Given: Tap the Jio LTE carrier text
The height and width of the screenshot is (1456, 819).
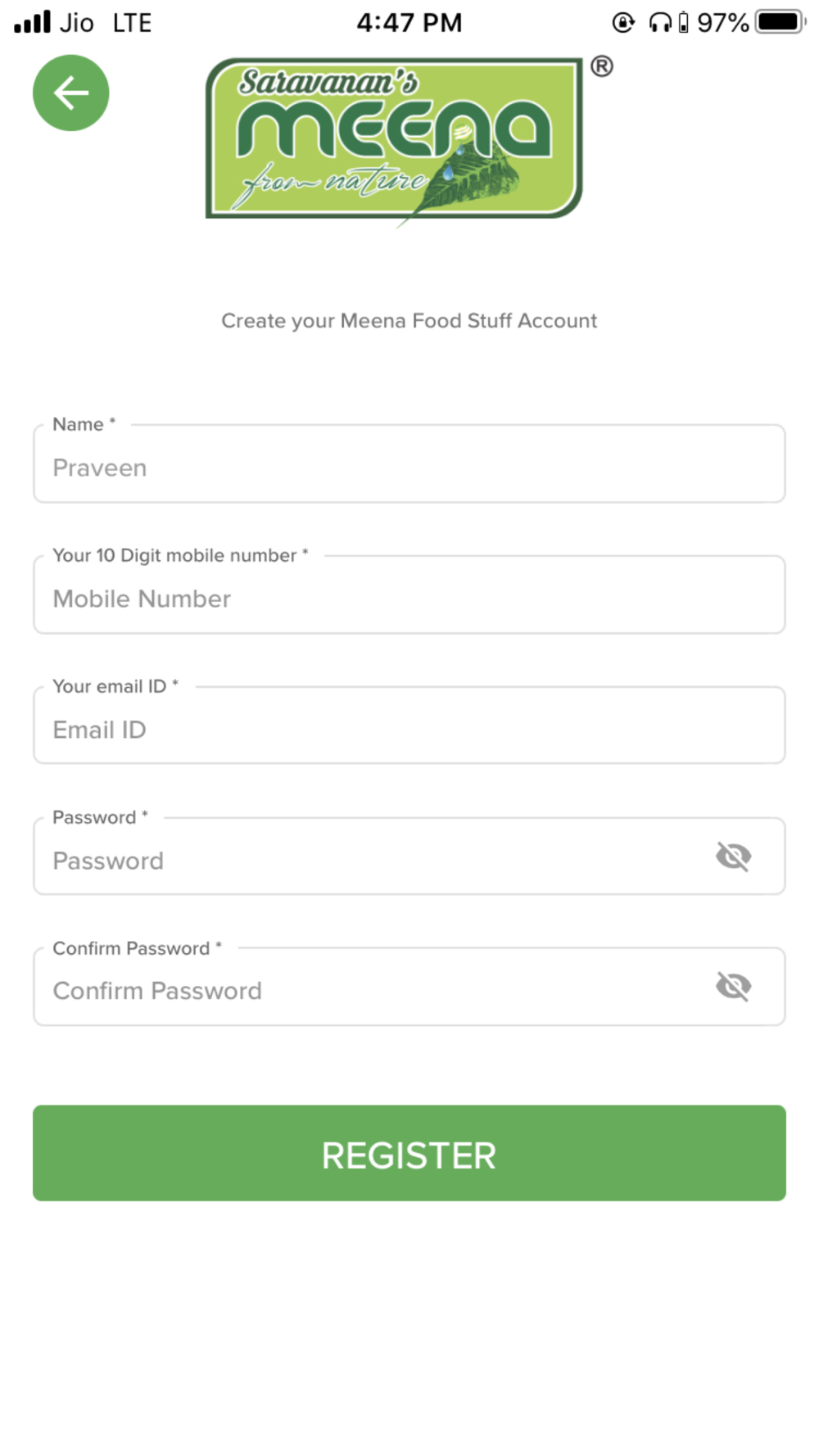Looking at the screenshot, I should click(x=106, y=22).
